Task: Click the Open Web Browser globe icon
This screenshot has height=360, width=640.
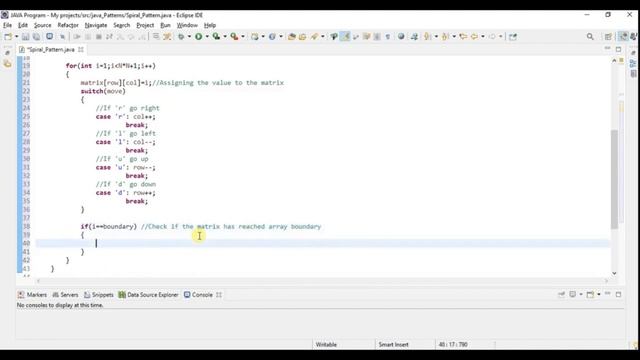Action: (x=401, y=36)
